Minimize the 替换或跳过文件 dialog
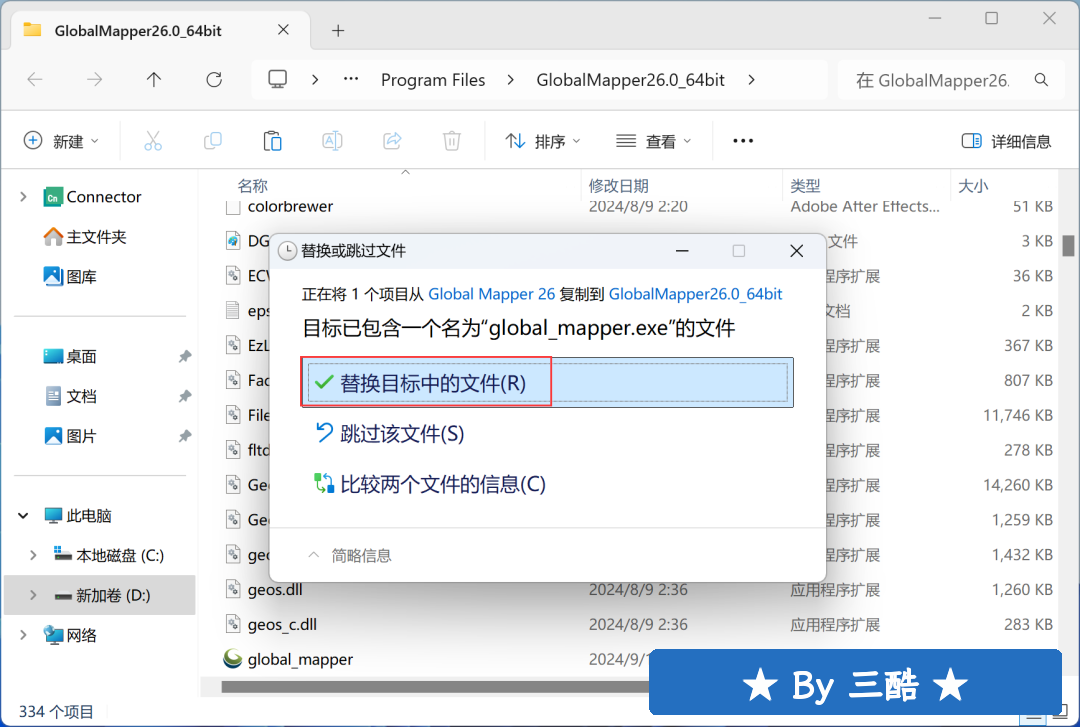This screenshot has height=727, width=1080. (x=682, y=251)
